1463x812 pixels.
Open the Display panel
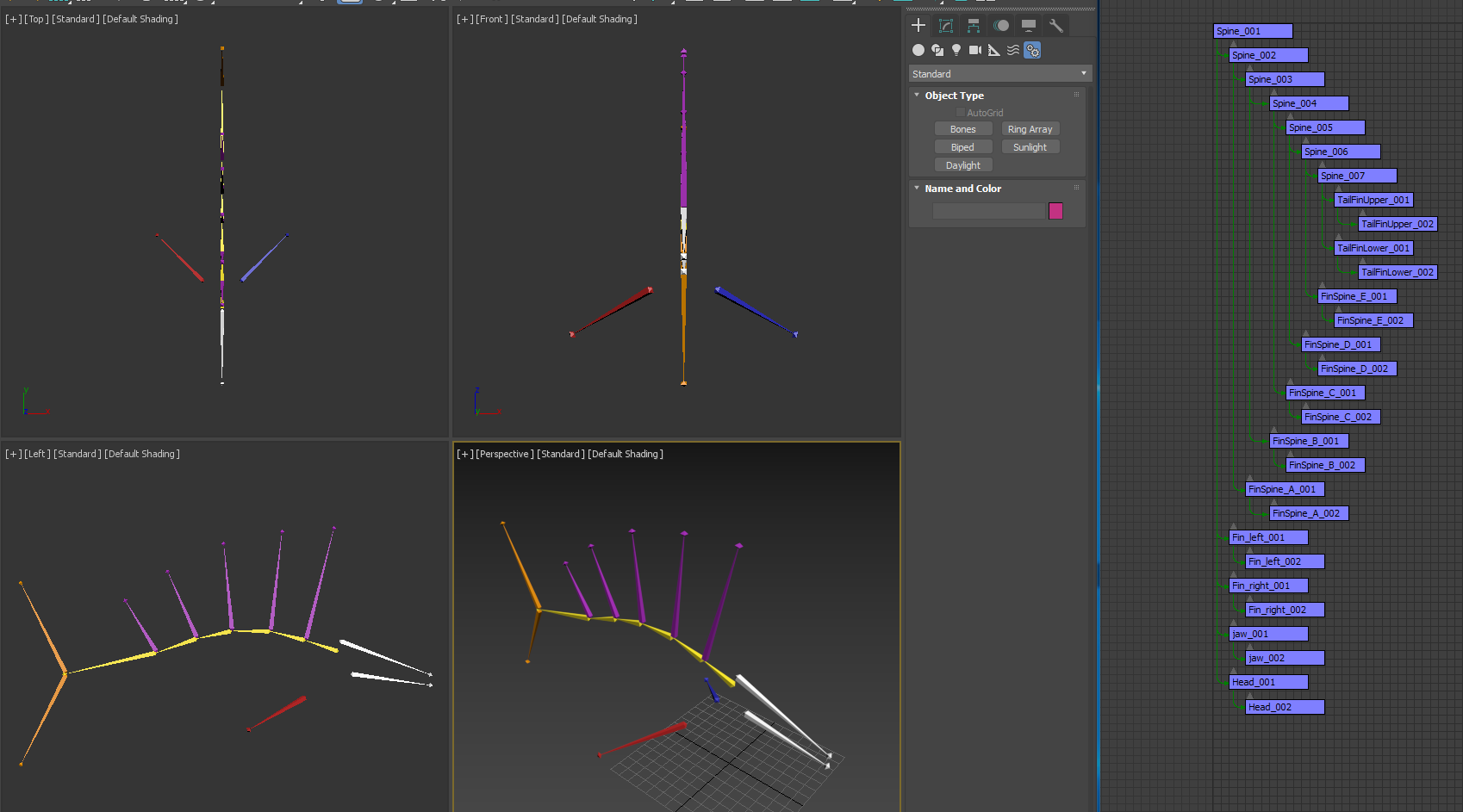1028,25
